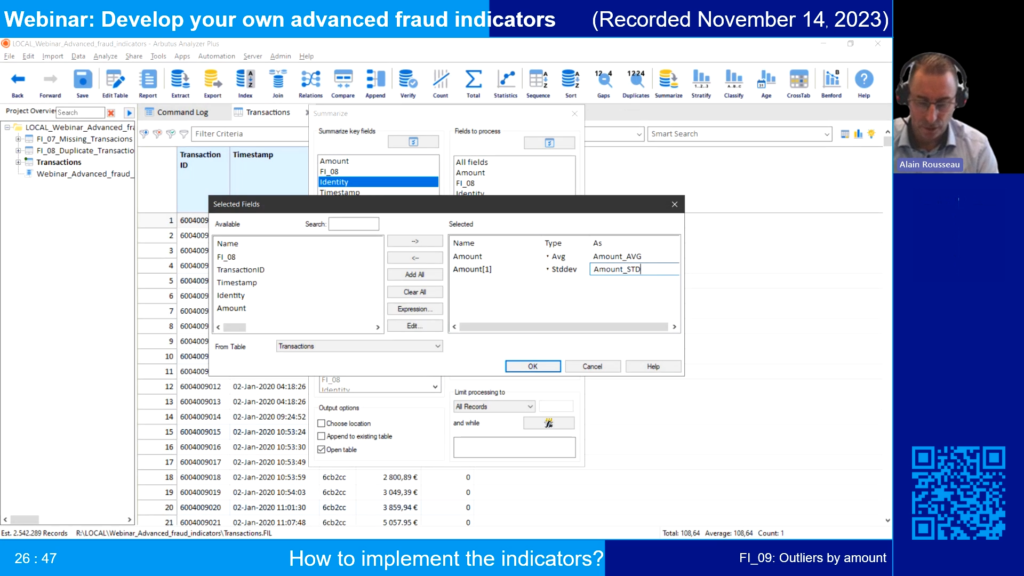Click the Back toolbar icon
Image resolution: width=1024 pixels, height=576 pixels.
point(18,84)
